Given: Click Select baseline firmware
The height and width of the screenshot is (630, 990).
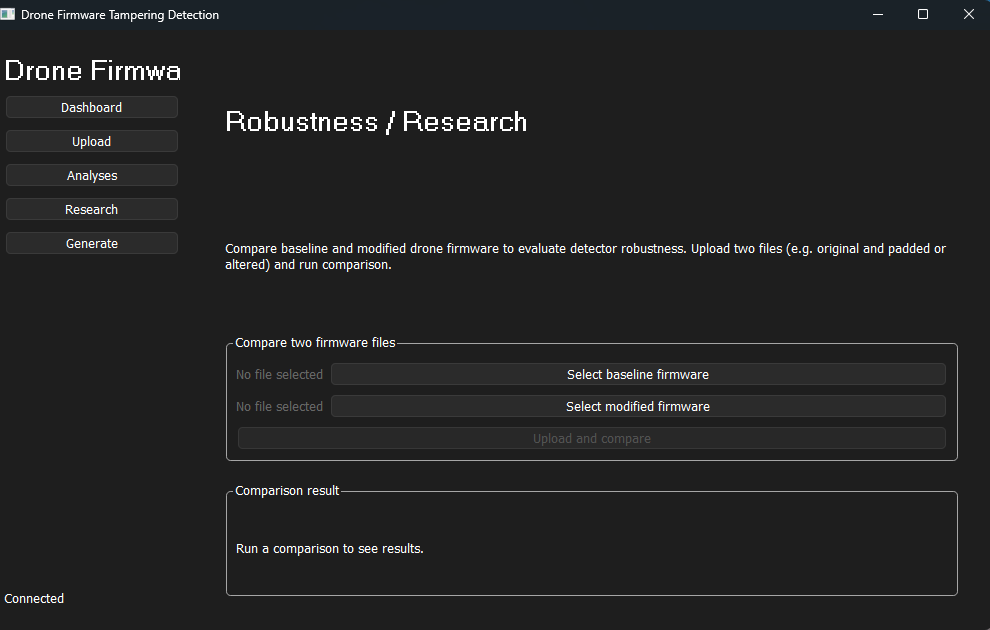Looking at the screenshot, I should point(637,374).
